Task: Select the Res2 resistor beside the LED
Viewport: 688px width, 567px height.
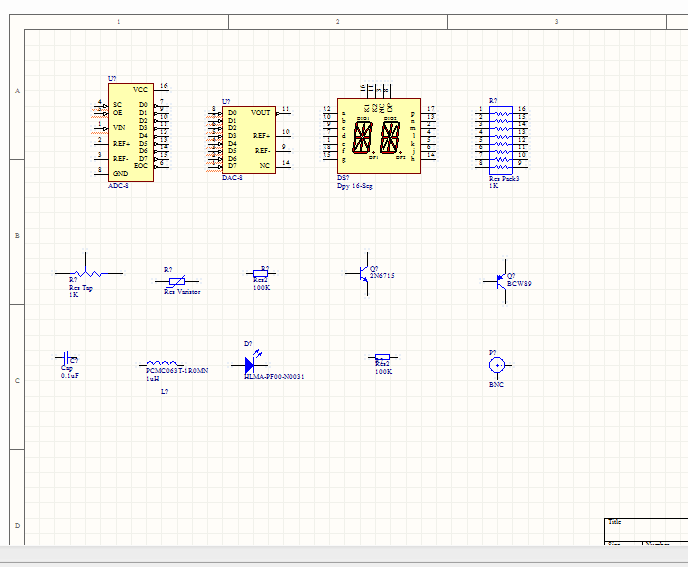Action: tap(383, 357)
